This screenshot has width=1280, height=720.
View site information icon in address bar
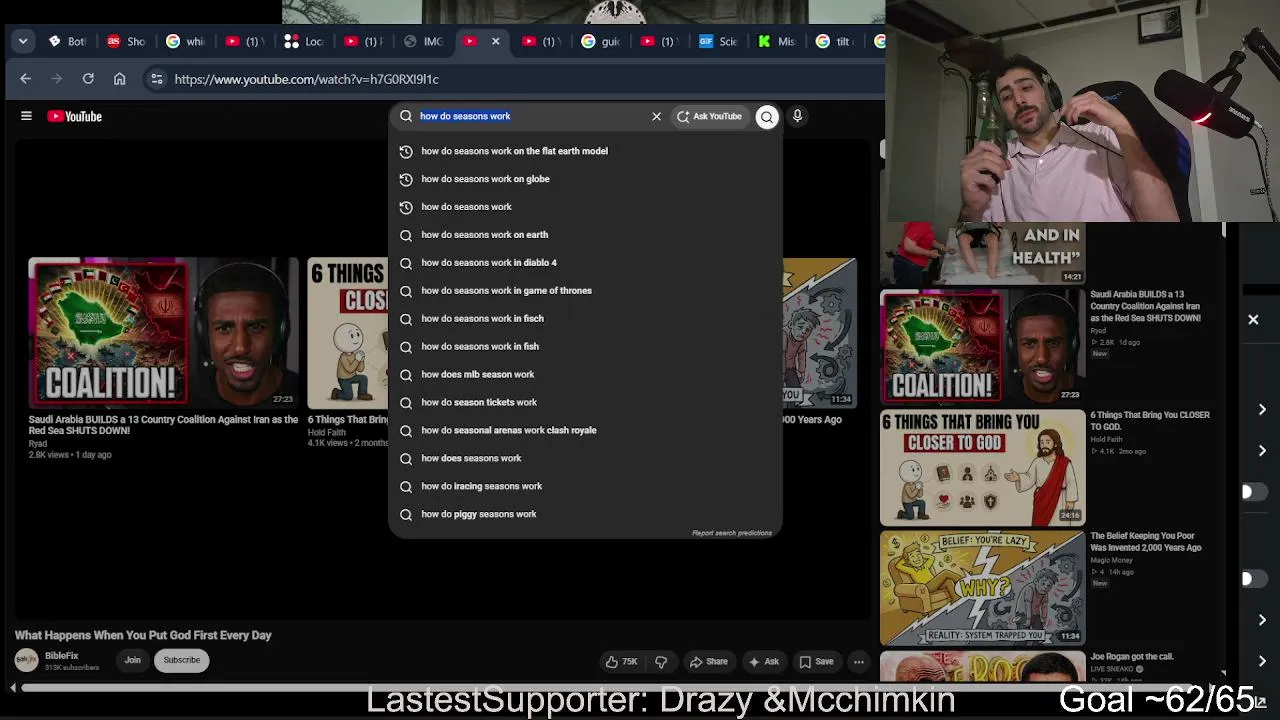[x=156, y=79]
